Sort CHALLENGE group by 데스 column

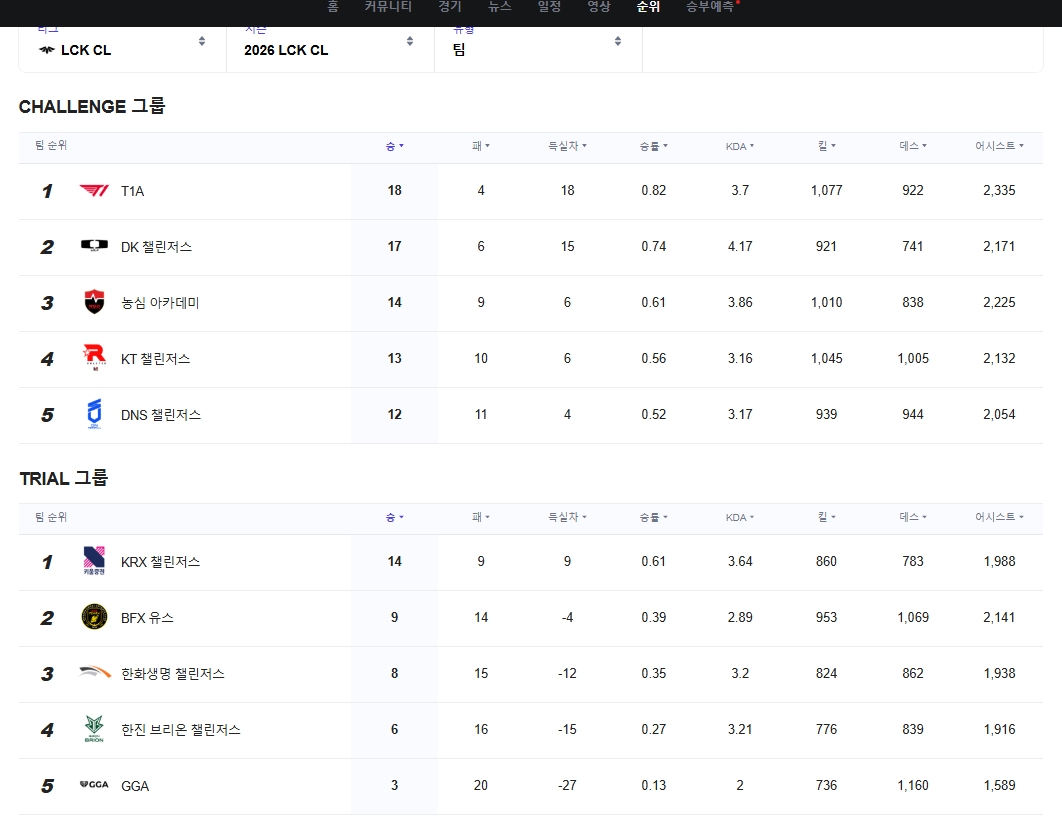point(912,146)
